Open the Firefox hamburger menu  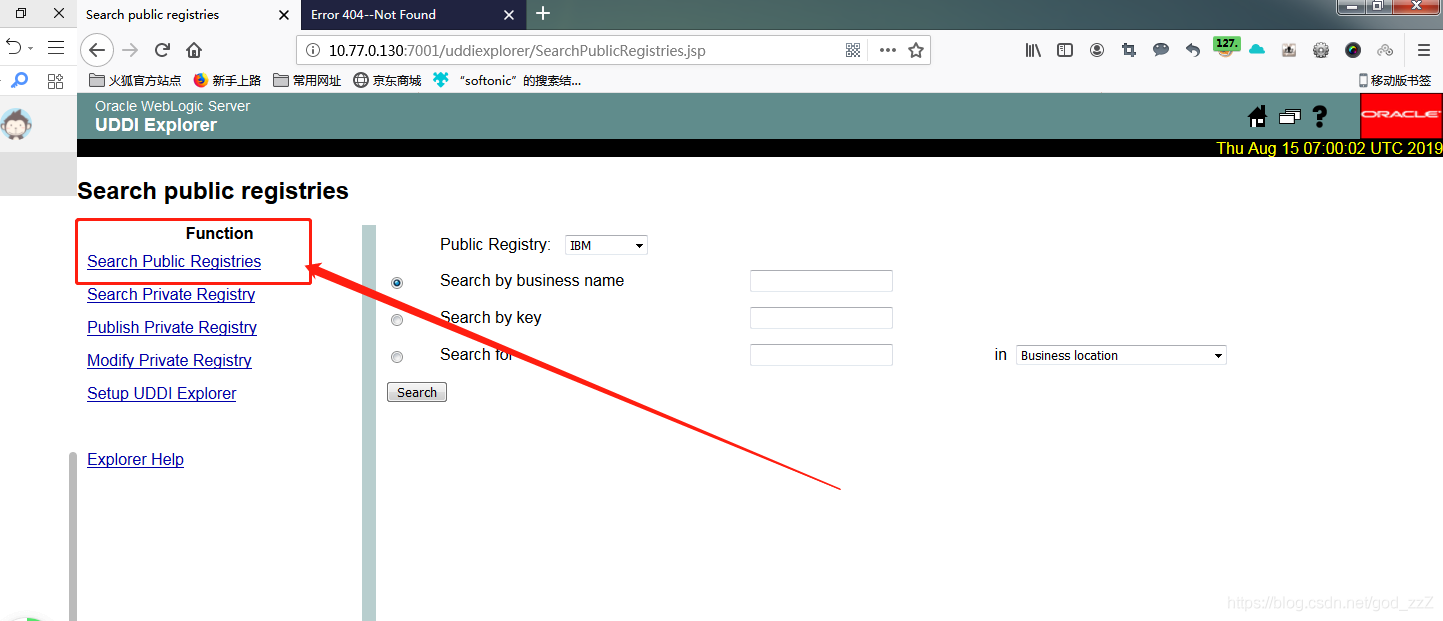[x=1424, y=50]
